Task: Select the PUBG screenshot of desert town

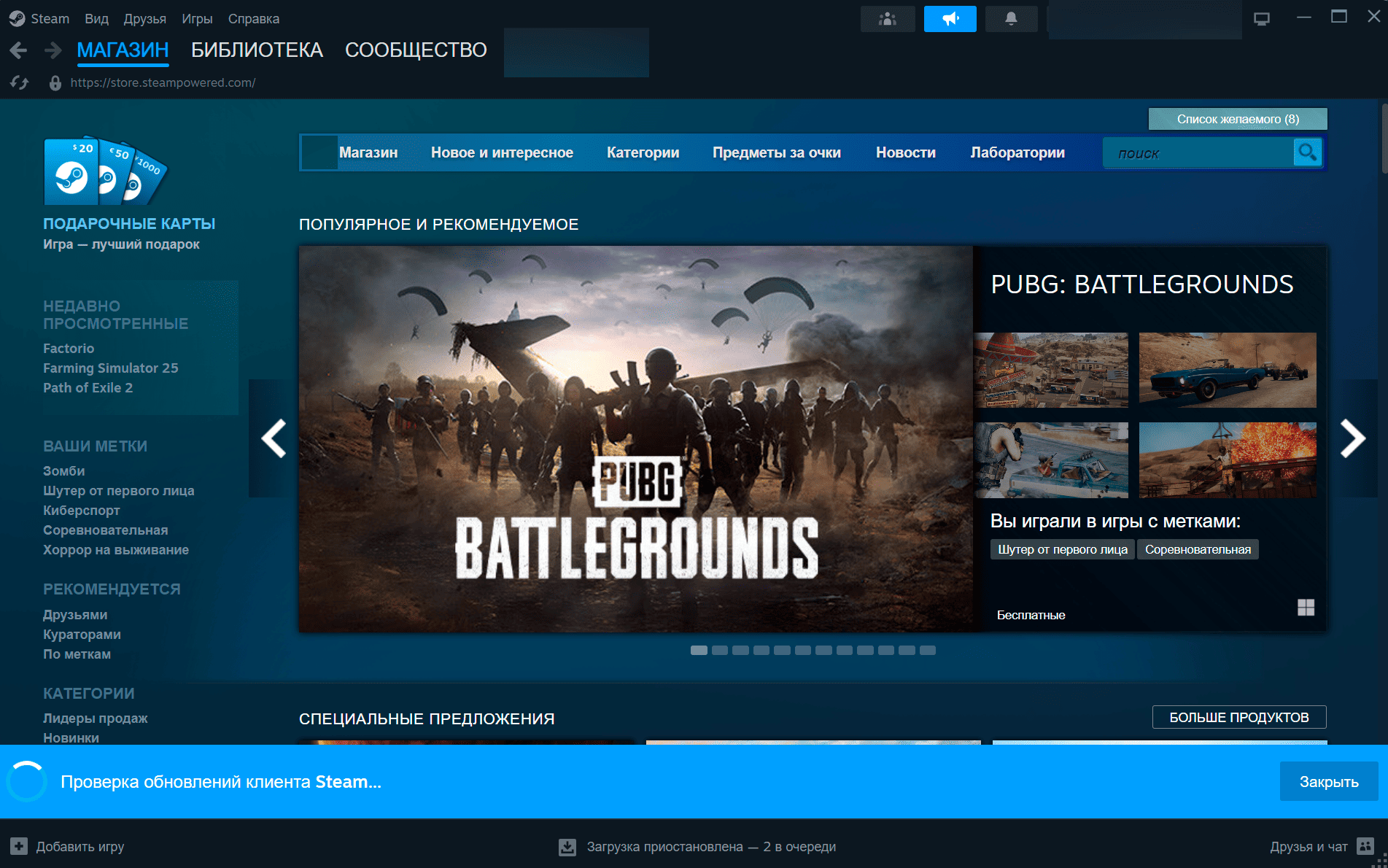Action: [x=1051, y=370]
